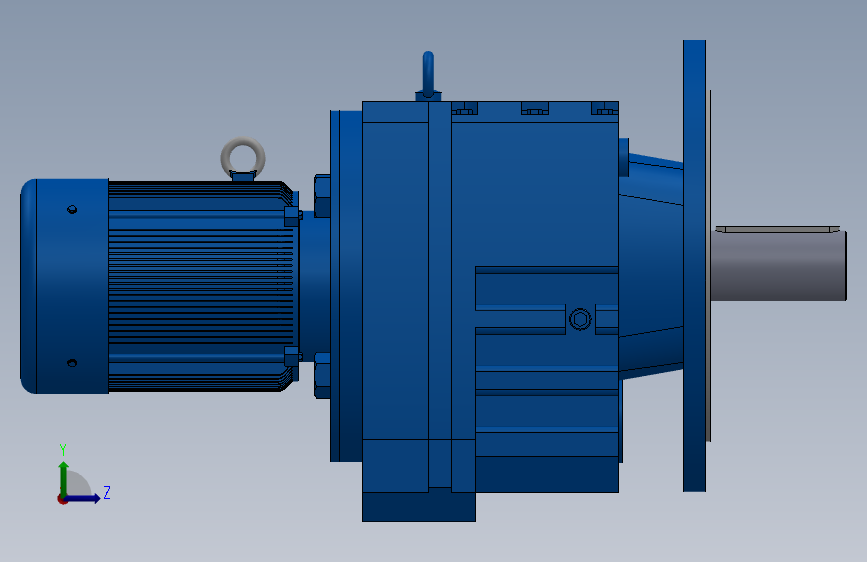
Task: Select the round blue mounting flange disc
Action: coord(694,266)
